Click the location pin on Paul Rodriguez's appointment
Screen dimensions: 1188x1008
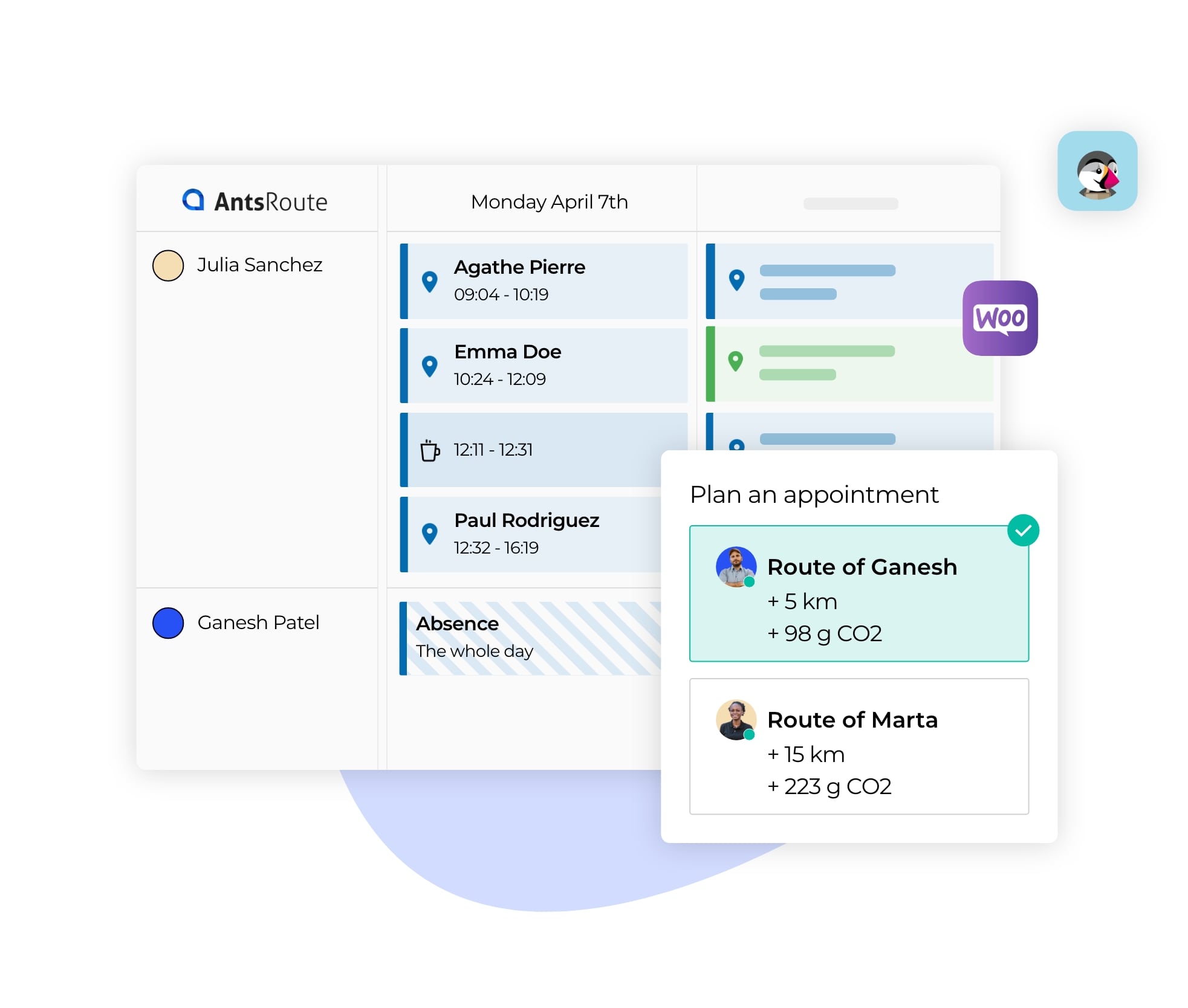[x=430, y=534]
